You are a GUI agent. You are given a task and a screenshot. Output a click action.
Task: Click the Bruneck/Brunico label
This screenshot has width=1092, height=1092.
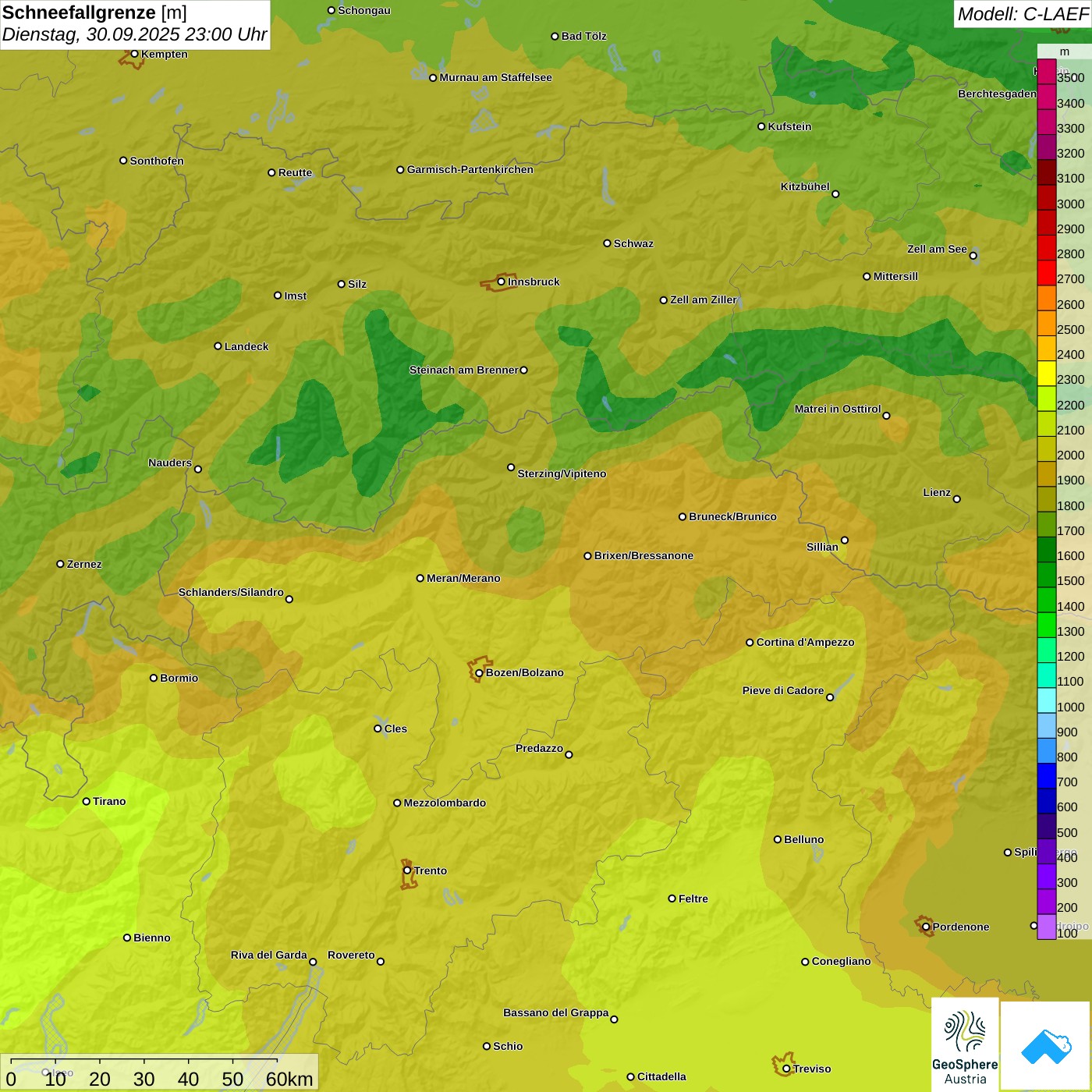pos(732,516)
